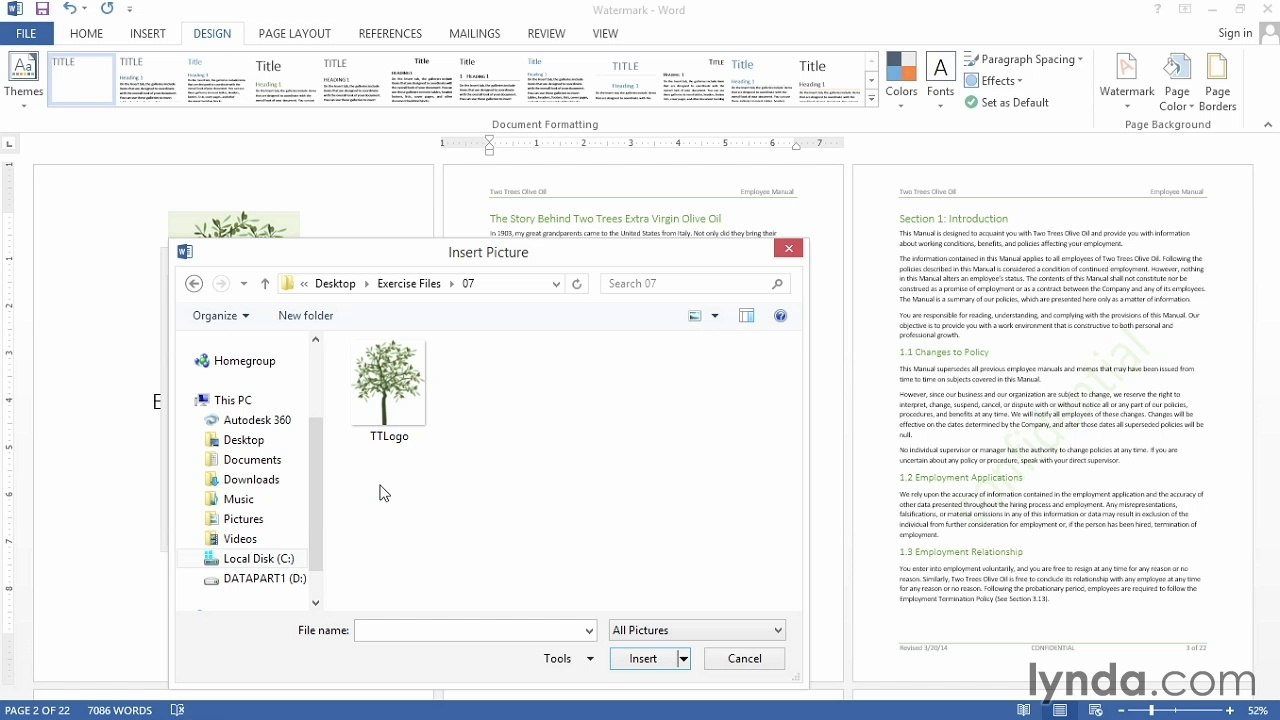This screenshot has height=720, width=1280.
Task: Switch to the MAILINGS tab
Action: (x=474, y=33)
